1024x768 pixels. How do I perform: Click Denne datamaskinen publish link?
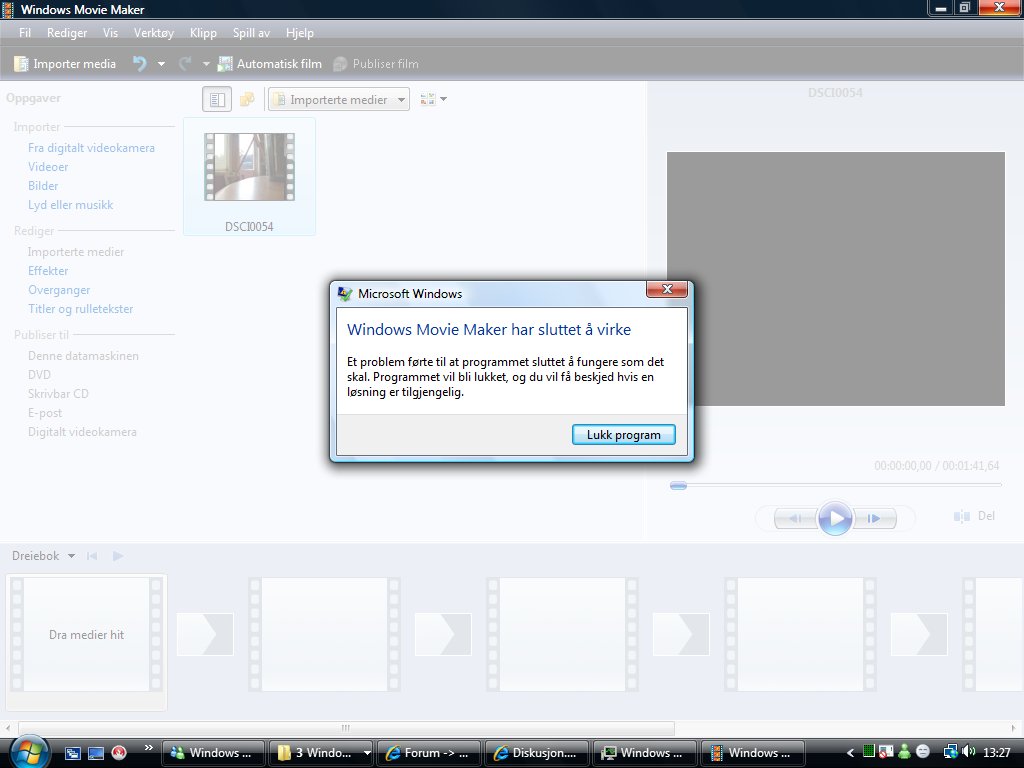[84, 356]
